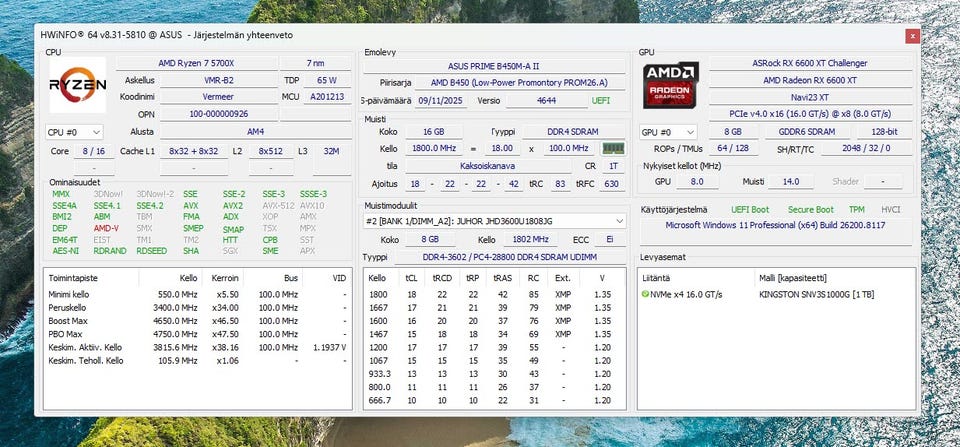Screen dimensions: 960x447
Task: Click the SH/RT/TC value 2048 / 32 / 0
Action: click(x=866, y=148)
